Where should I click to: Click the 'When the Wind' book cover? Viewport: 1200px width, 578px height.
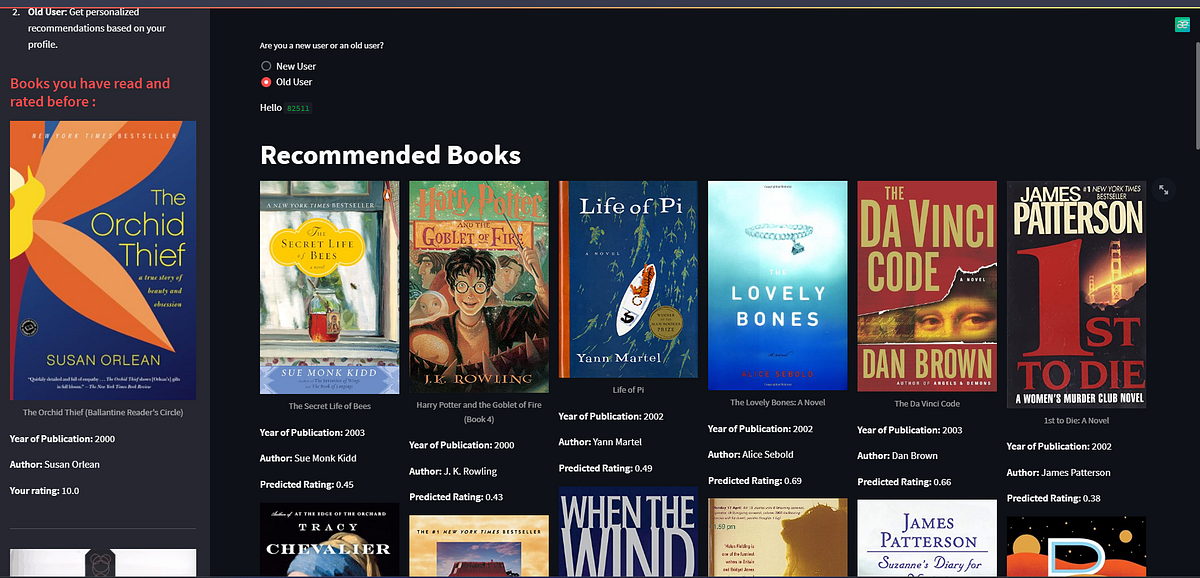(627, 535)
